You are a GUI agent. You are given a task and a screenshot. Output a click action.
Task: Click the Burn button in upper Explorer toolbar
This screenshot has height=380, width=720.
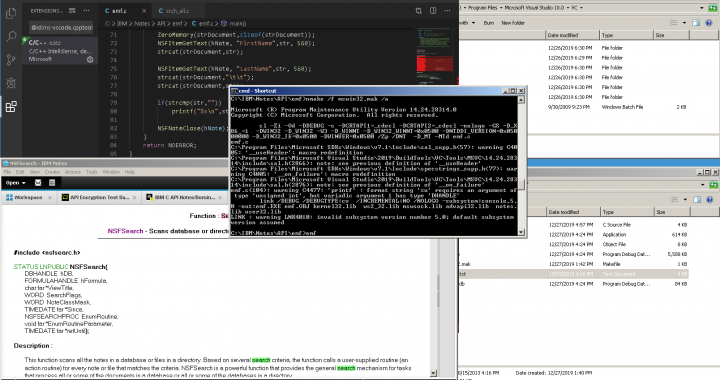click(489, 23)
